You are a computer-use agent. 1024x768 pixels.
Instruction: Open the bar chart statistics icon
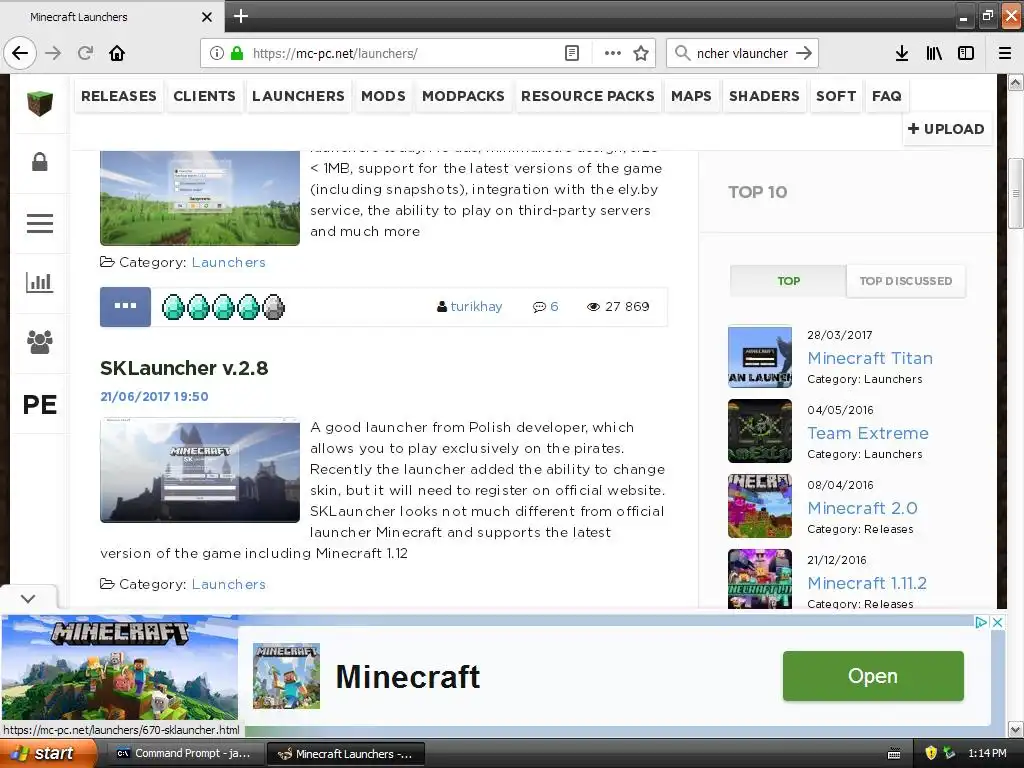(x=40, y=282)
